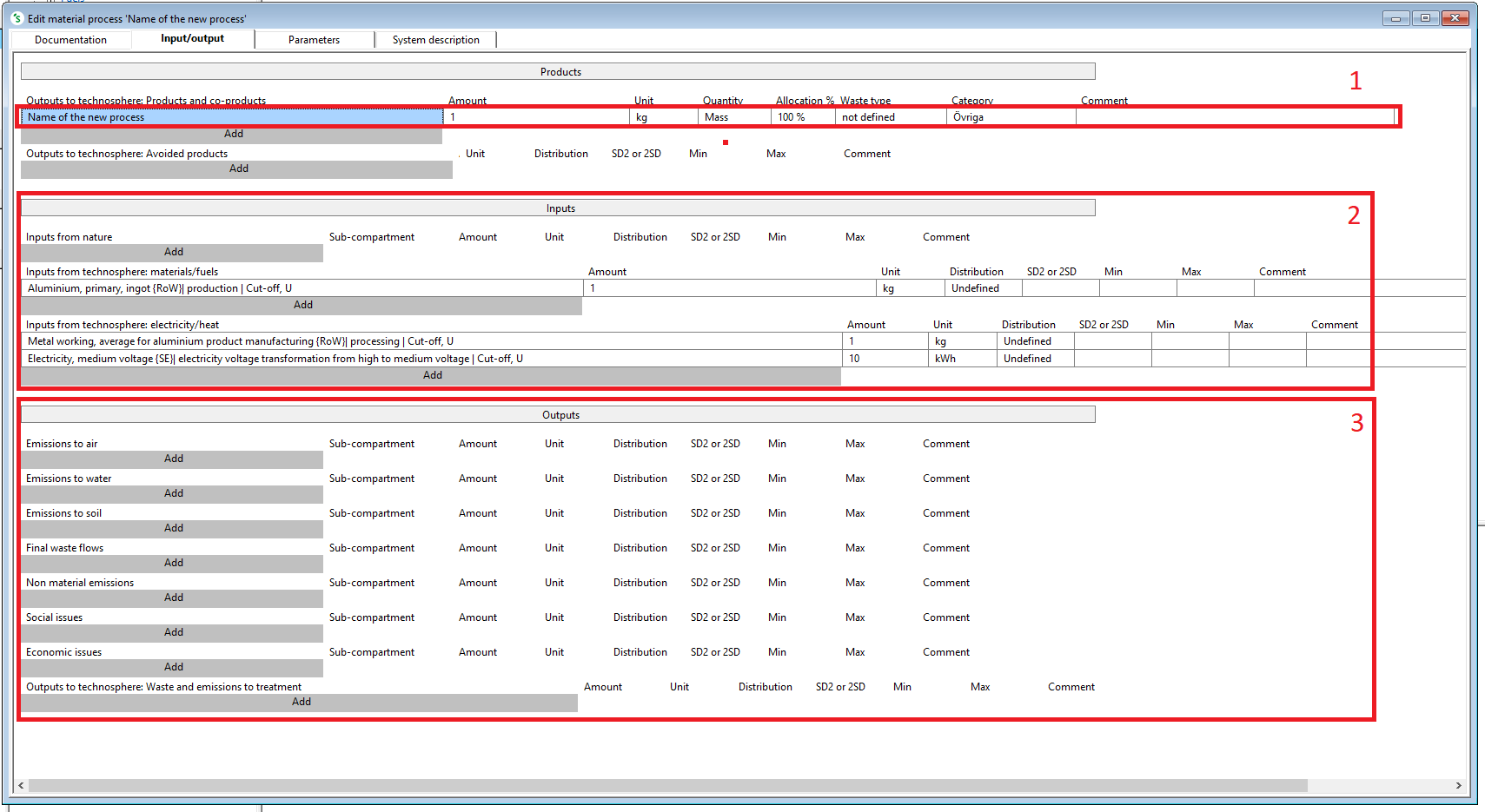This screenshot has width=1485, height=812.
Task: Open Distribution Undefined for Metal working row
Action: (x=1035, y=341)
